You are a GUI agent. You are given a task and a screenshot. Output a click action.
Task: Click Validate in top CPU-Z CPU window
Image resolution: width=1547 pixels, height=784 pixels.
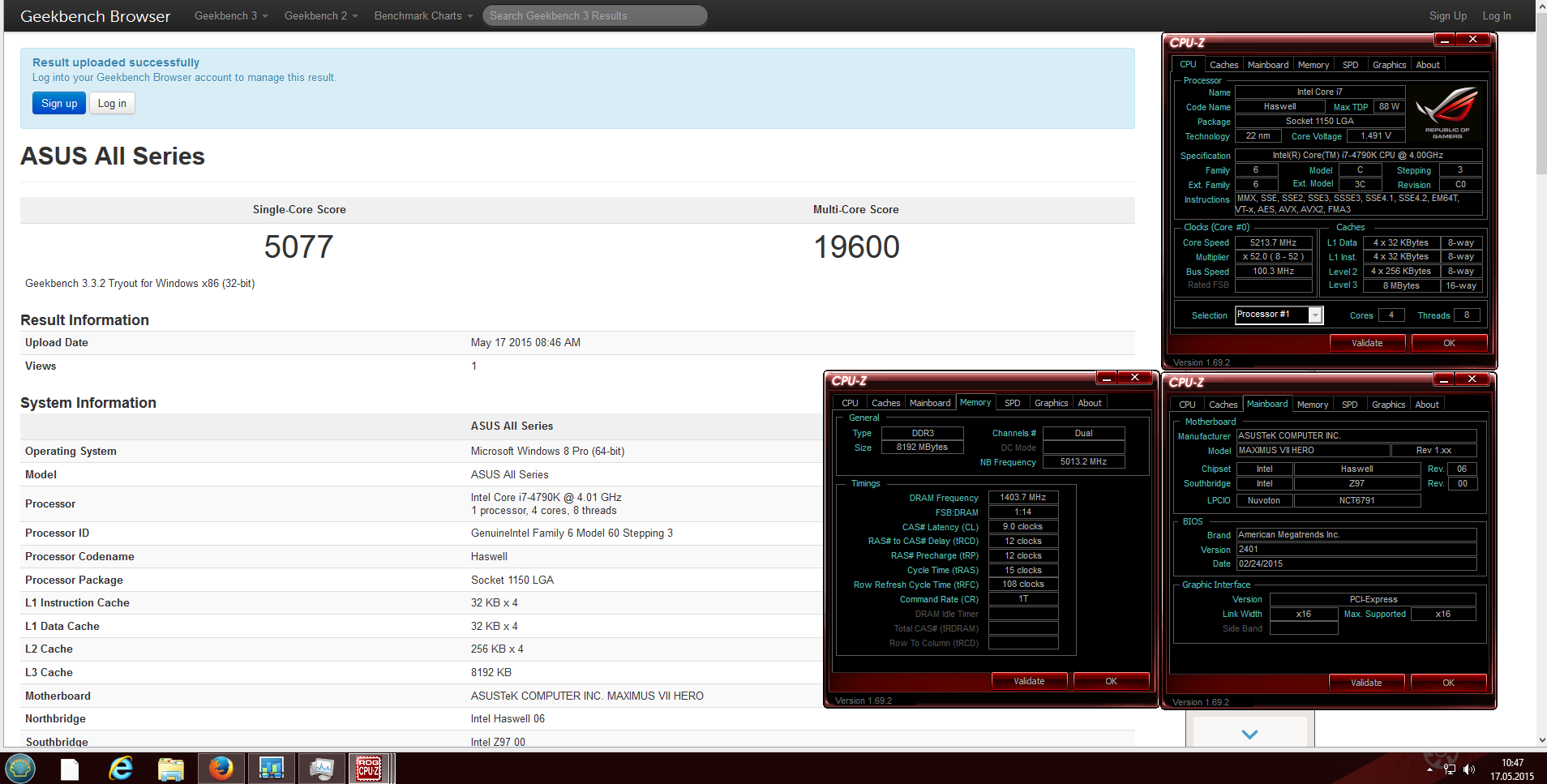pyautogui.click(x=1367, y=343)
